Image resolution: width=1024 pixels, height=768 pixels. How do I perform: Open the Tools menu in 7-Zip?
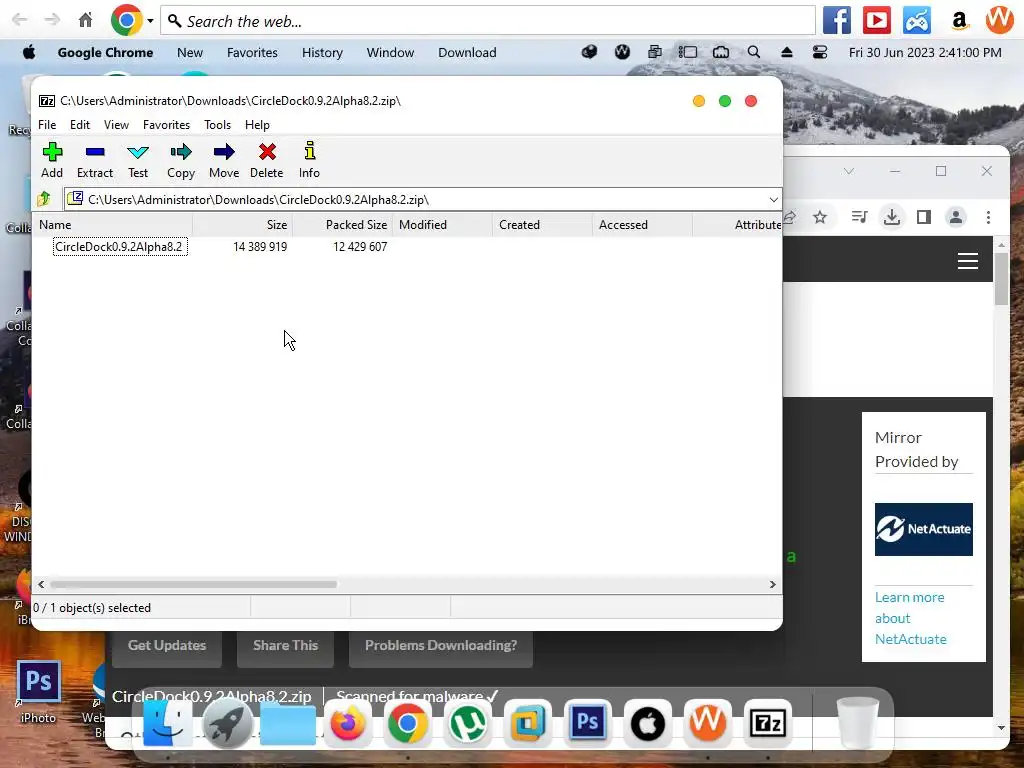click(217, 125)
